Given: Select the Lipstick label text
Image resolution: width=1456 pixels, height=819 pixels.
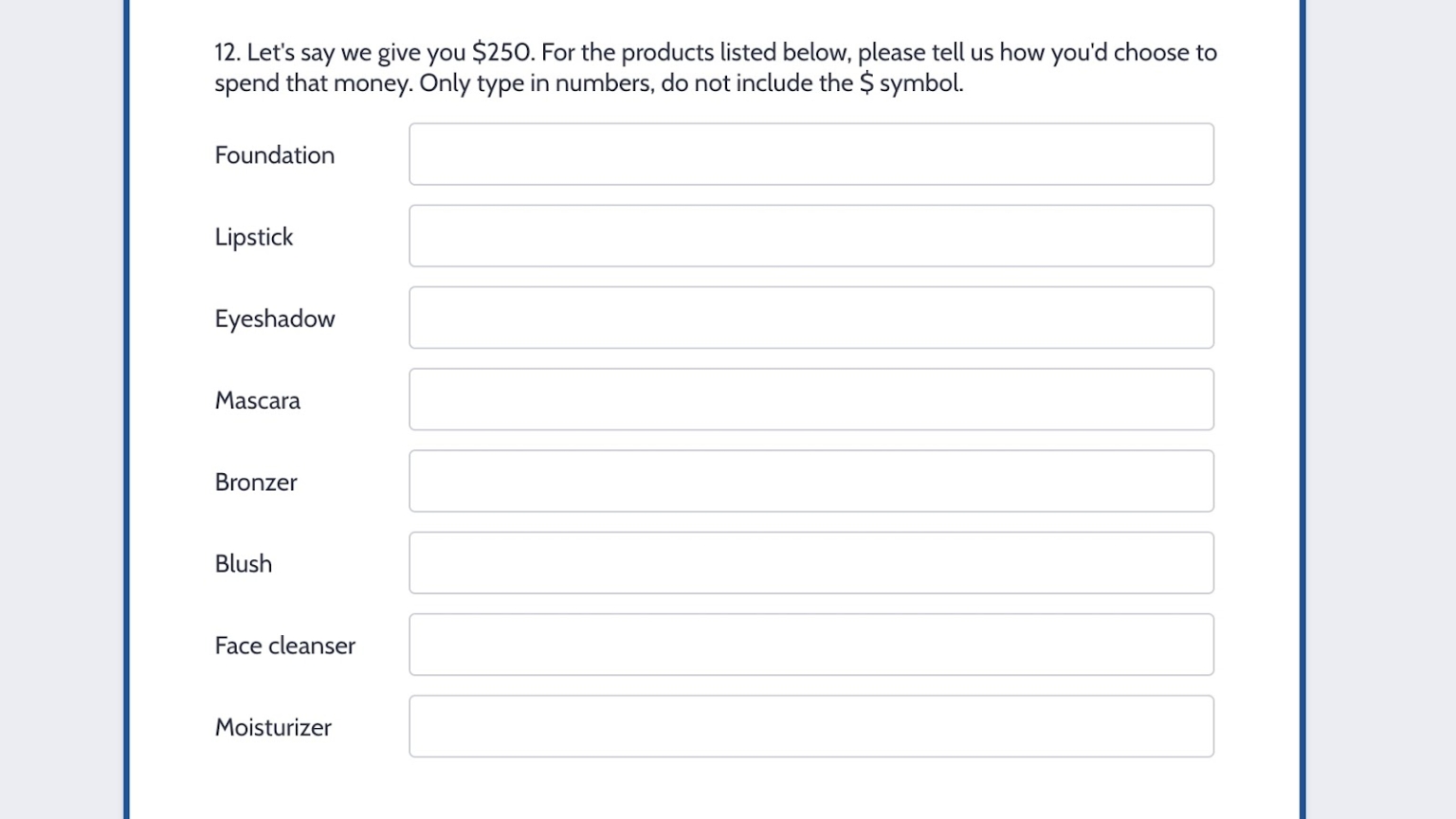Looking at the screenshot, I should [253, 237].
